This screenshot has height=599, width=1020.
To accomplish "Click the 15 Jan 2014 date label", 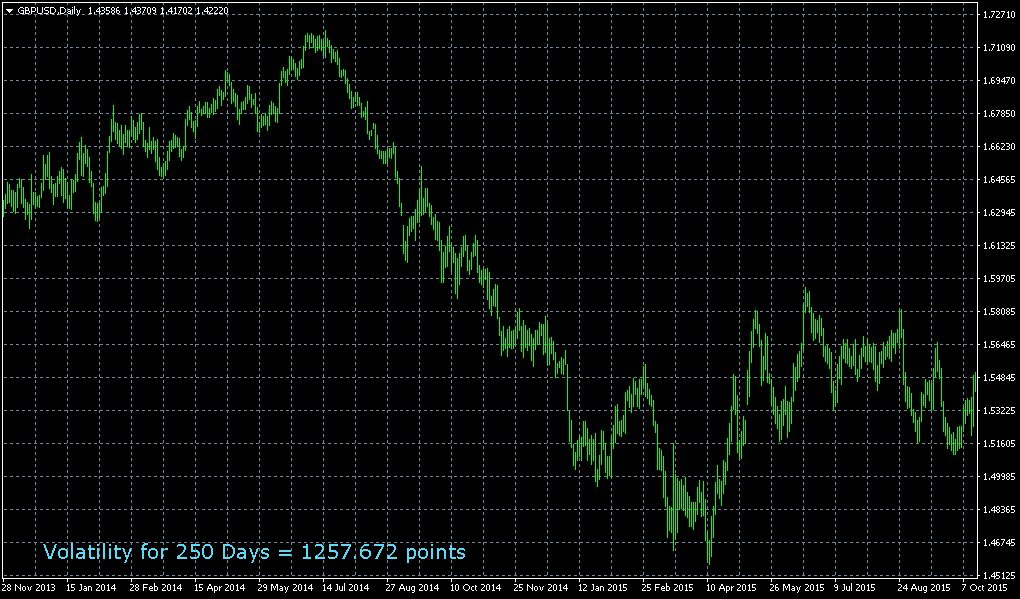I will 92,587.
